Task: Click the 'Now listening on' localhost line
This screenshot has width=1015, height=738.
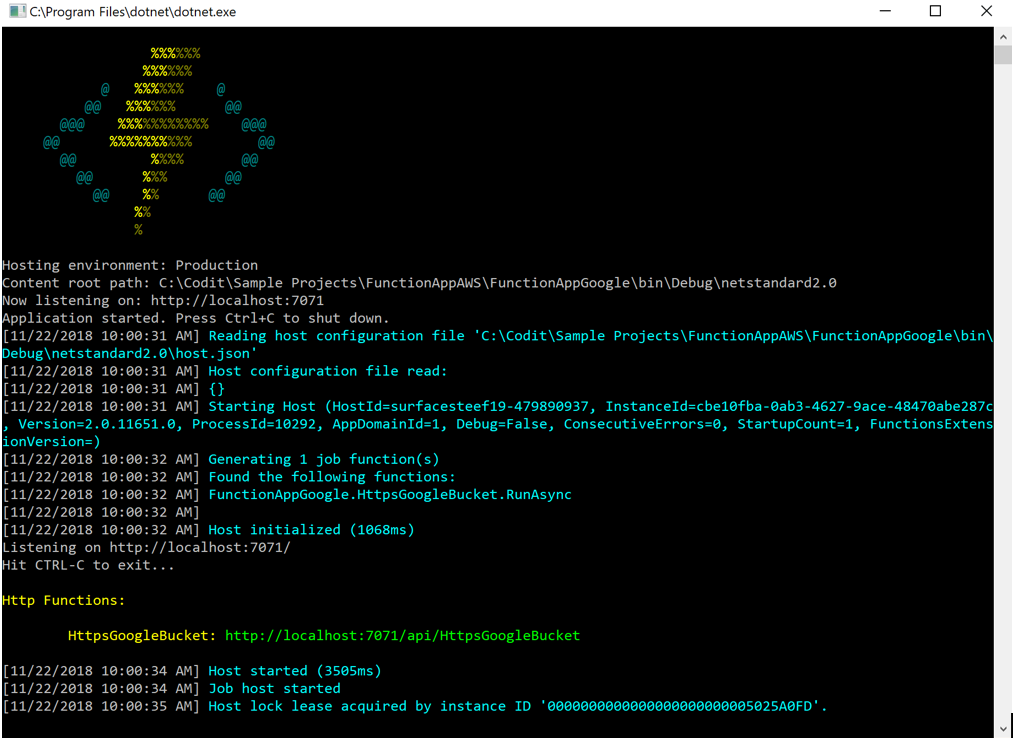Action: [163, 300]
